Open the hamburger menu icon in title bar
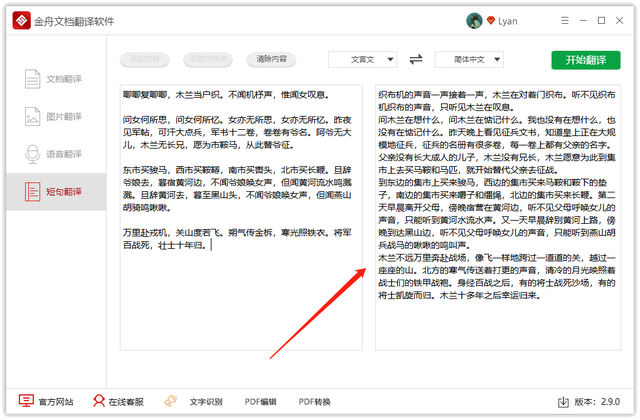This screenshot has width=640, height=420. point(565,20)
